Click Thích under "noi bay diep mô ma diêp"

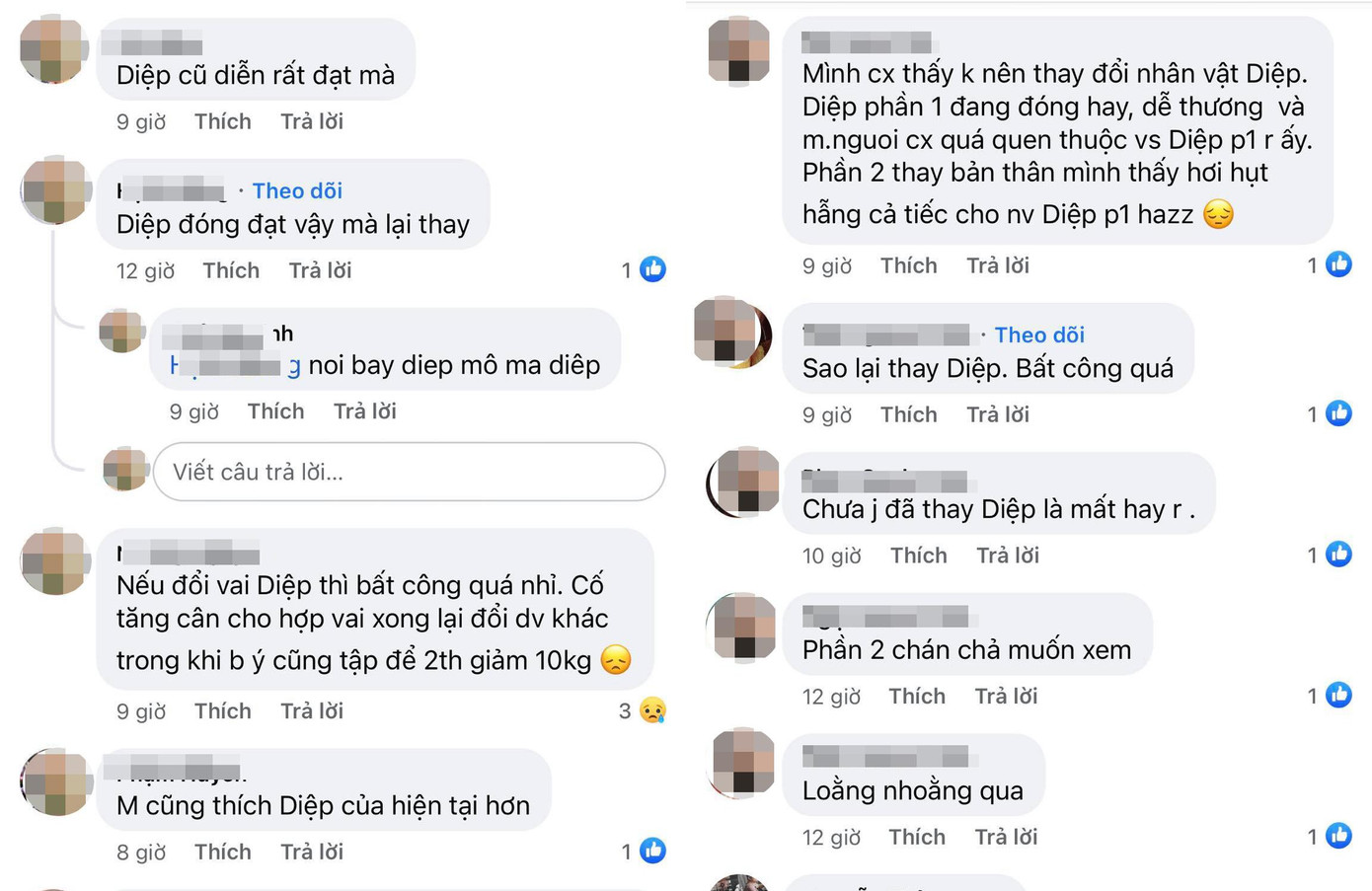[275, 410]
